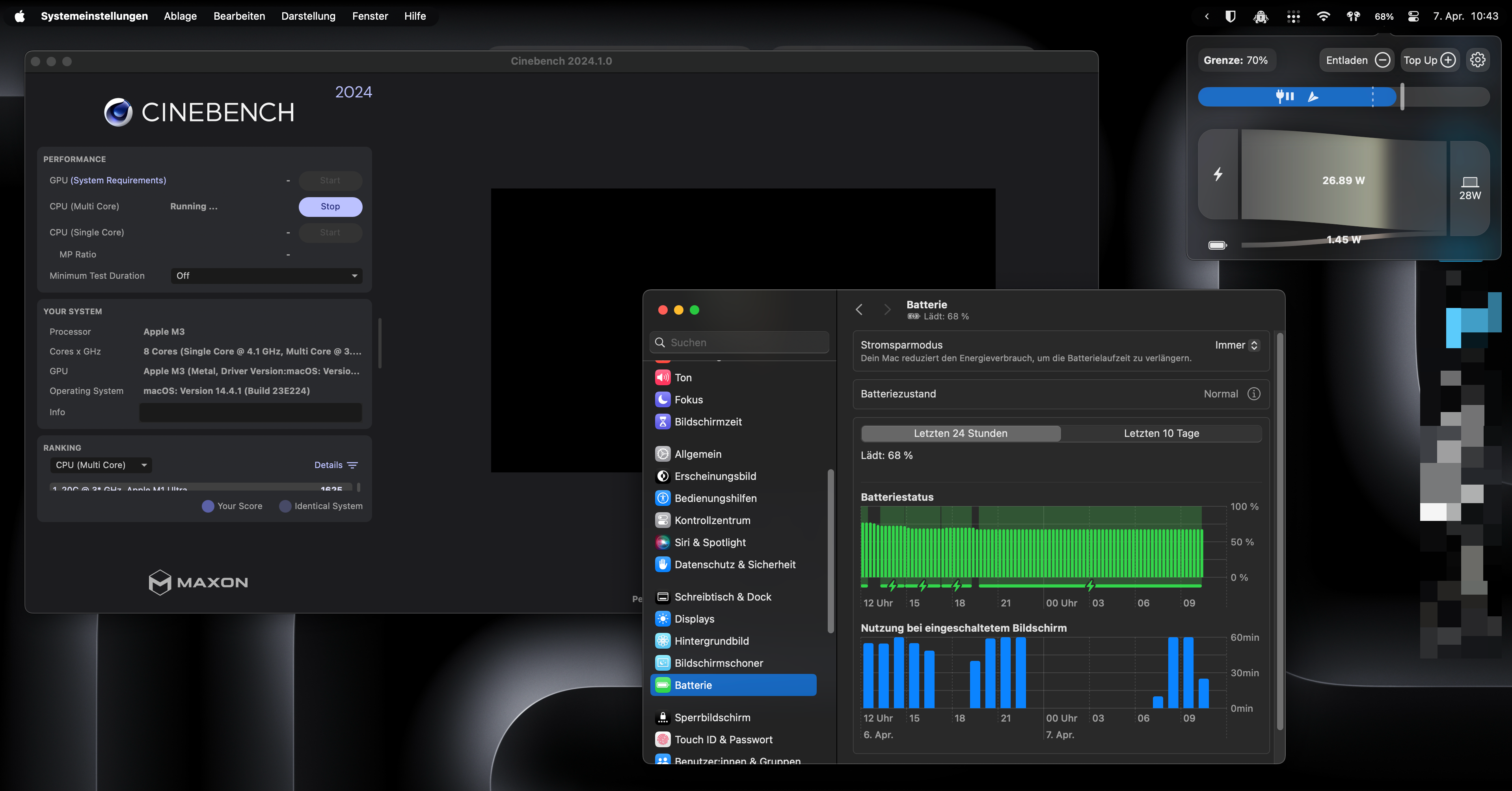Stop the CPU Multi Core benchmark

click(x=330, y=207)
